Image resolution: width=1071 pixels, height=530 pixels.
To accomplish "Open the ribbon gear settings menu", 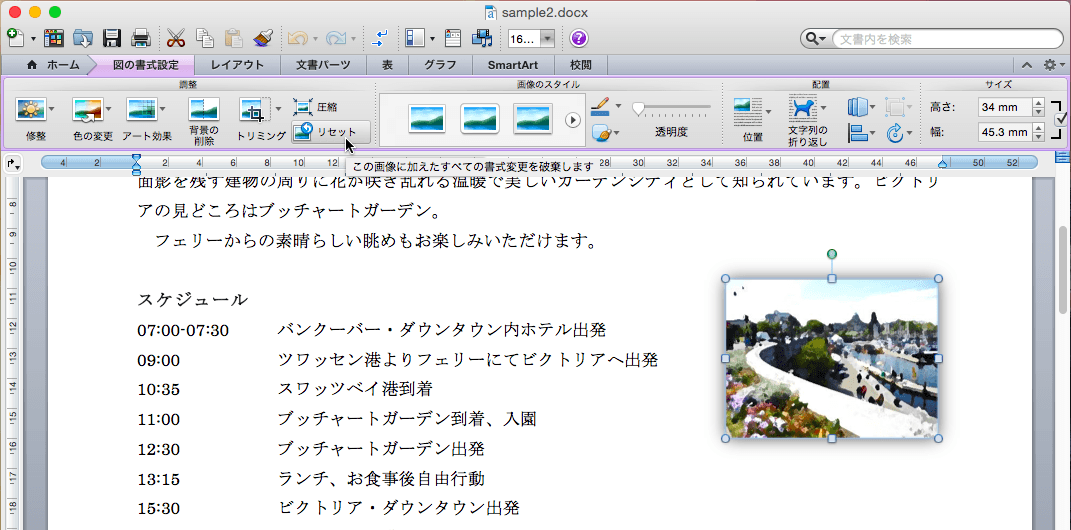I will tap(1053, 65).
